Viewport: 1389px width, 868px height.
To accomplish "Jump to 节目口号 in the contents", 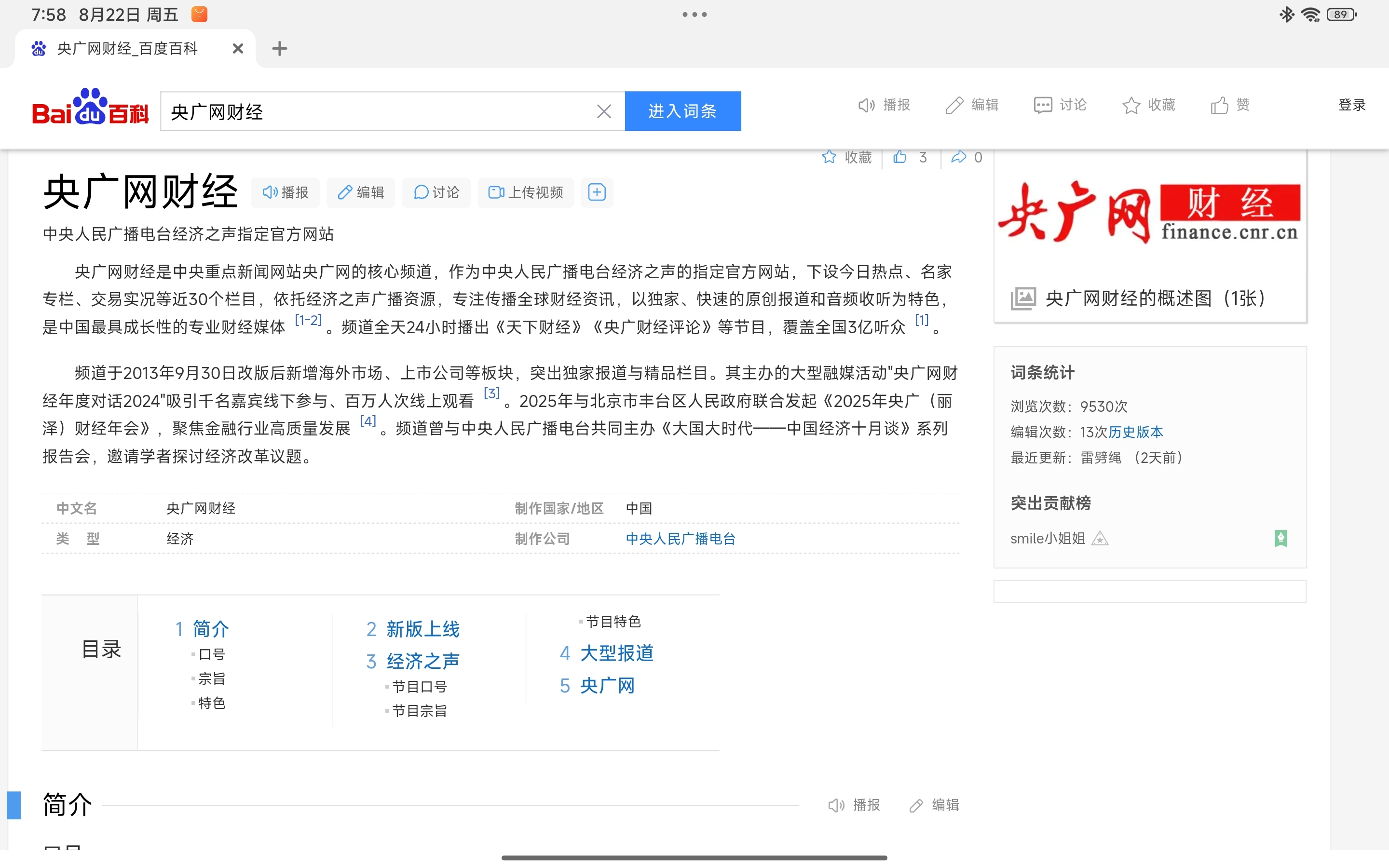I will click(x=420, y=687).
